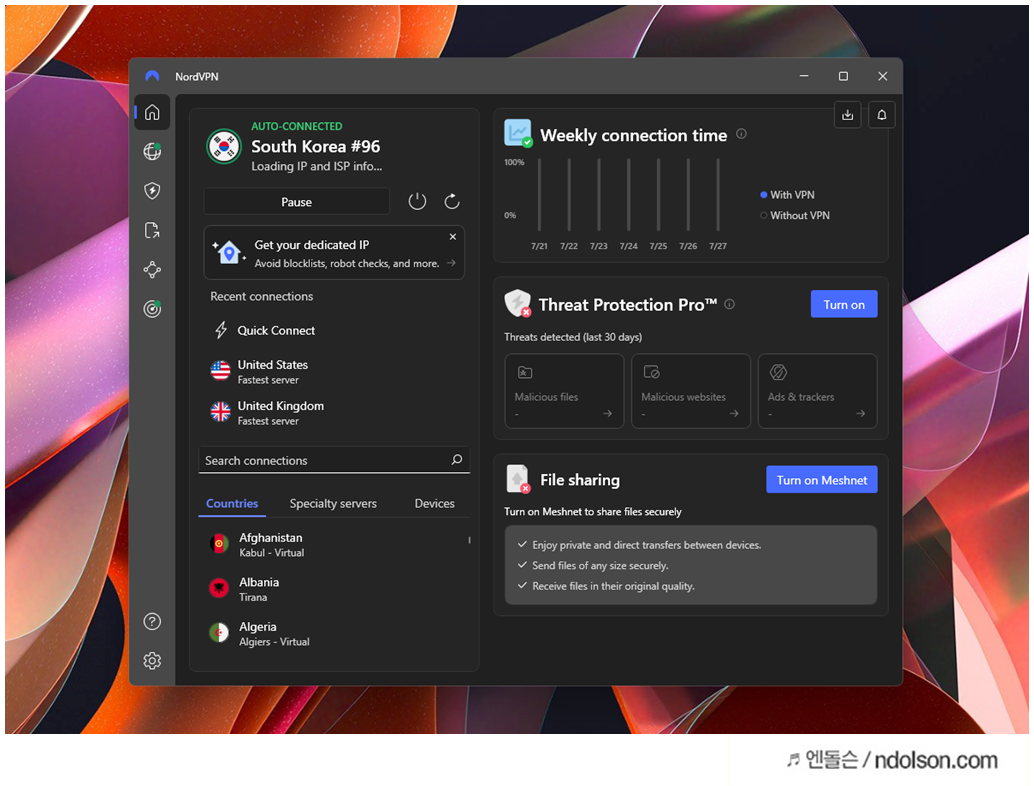Click the Quick Connect lightning icon
1034x786 pixels.
[x=221, y=330]
